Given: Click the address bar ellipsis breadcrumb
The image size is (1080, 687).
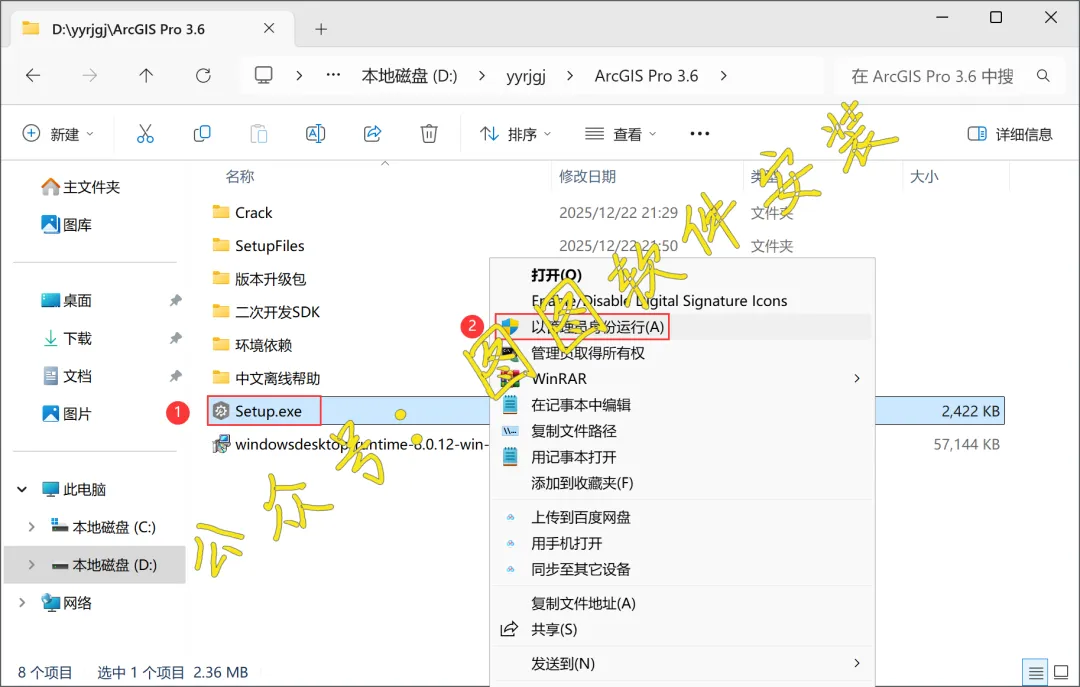Looking at the screenshot, I should [x=333, y=75].
